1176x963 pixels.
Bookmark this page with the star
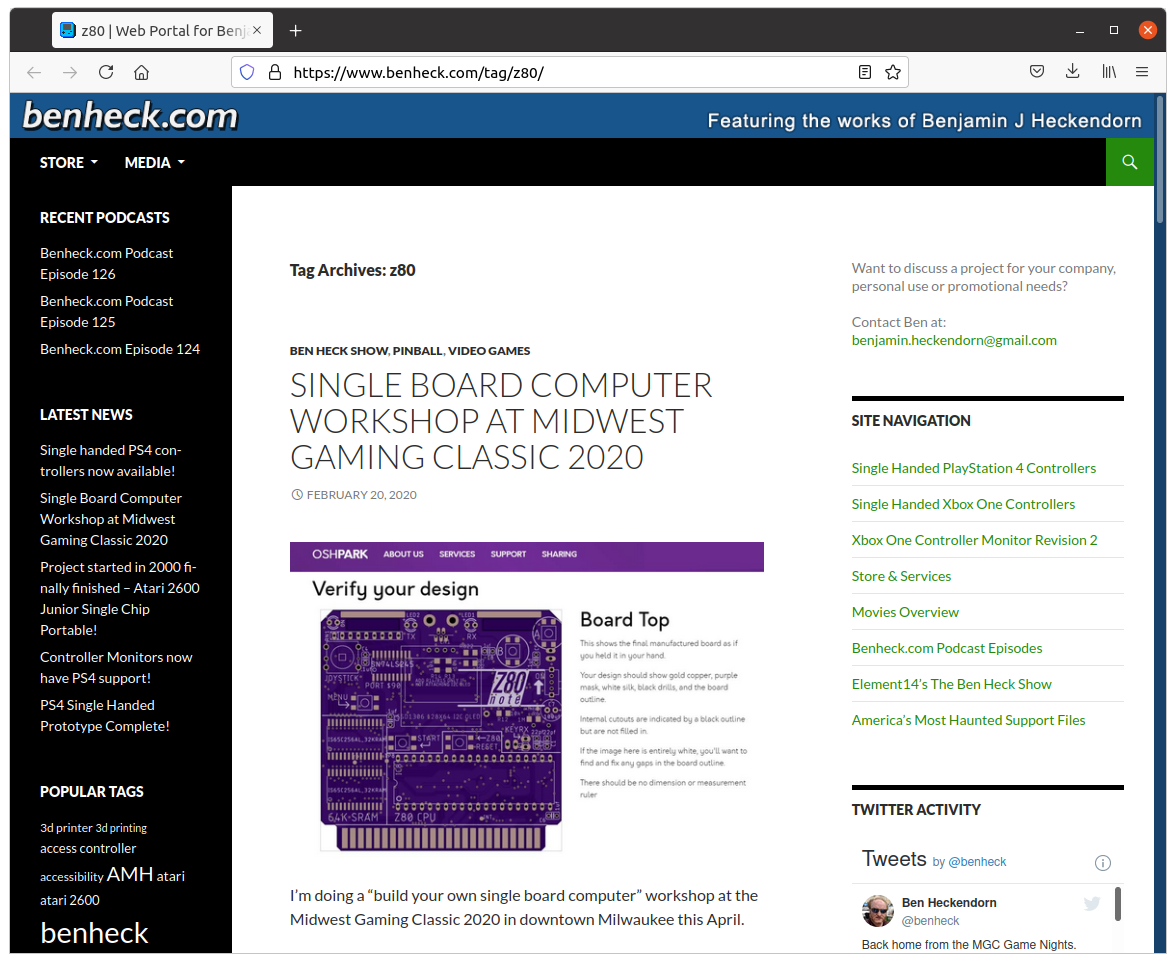(x=892, y=72)
